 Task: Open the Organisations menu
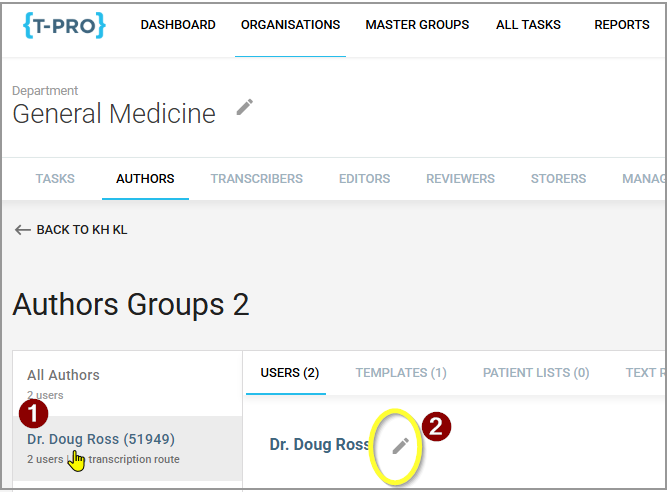click(x=290, y=25)
